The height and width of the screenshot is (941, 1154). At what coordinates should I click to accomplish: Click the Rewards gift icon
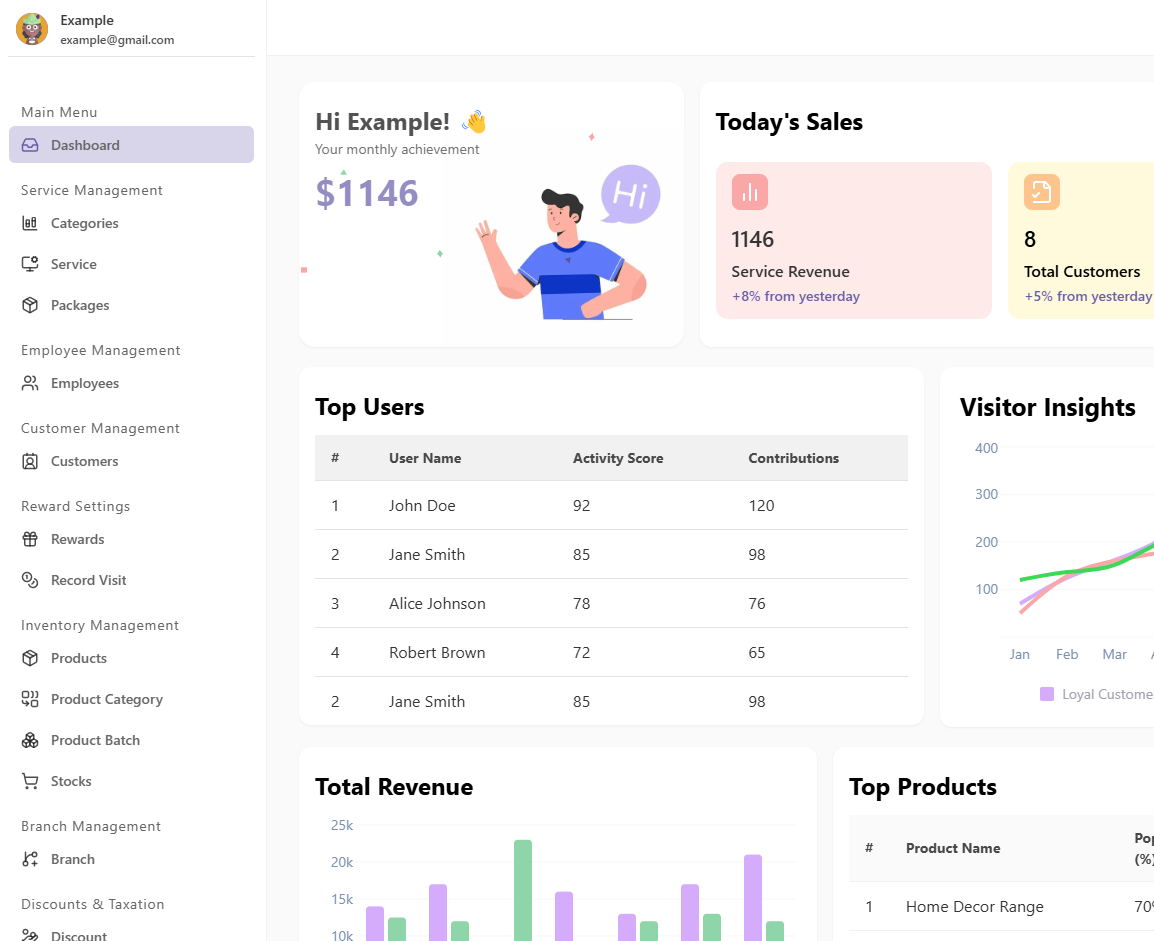pos(30,539)
